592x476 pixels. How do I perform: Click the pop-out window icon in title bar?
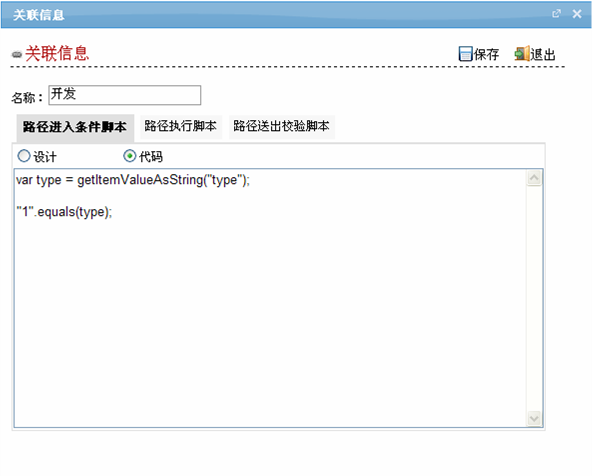tap(556, 14)
